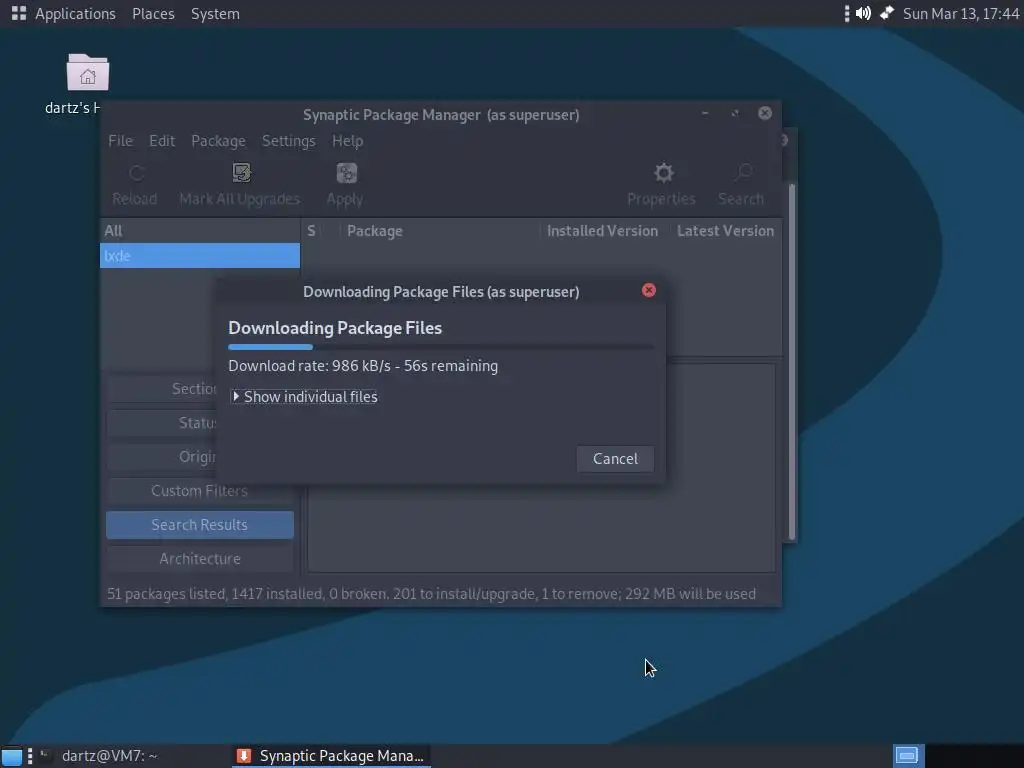This screenshot has width=1024, height=768.
Task: Sort by Latest Version column
Action: pos(725,231)
